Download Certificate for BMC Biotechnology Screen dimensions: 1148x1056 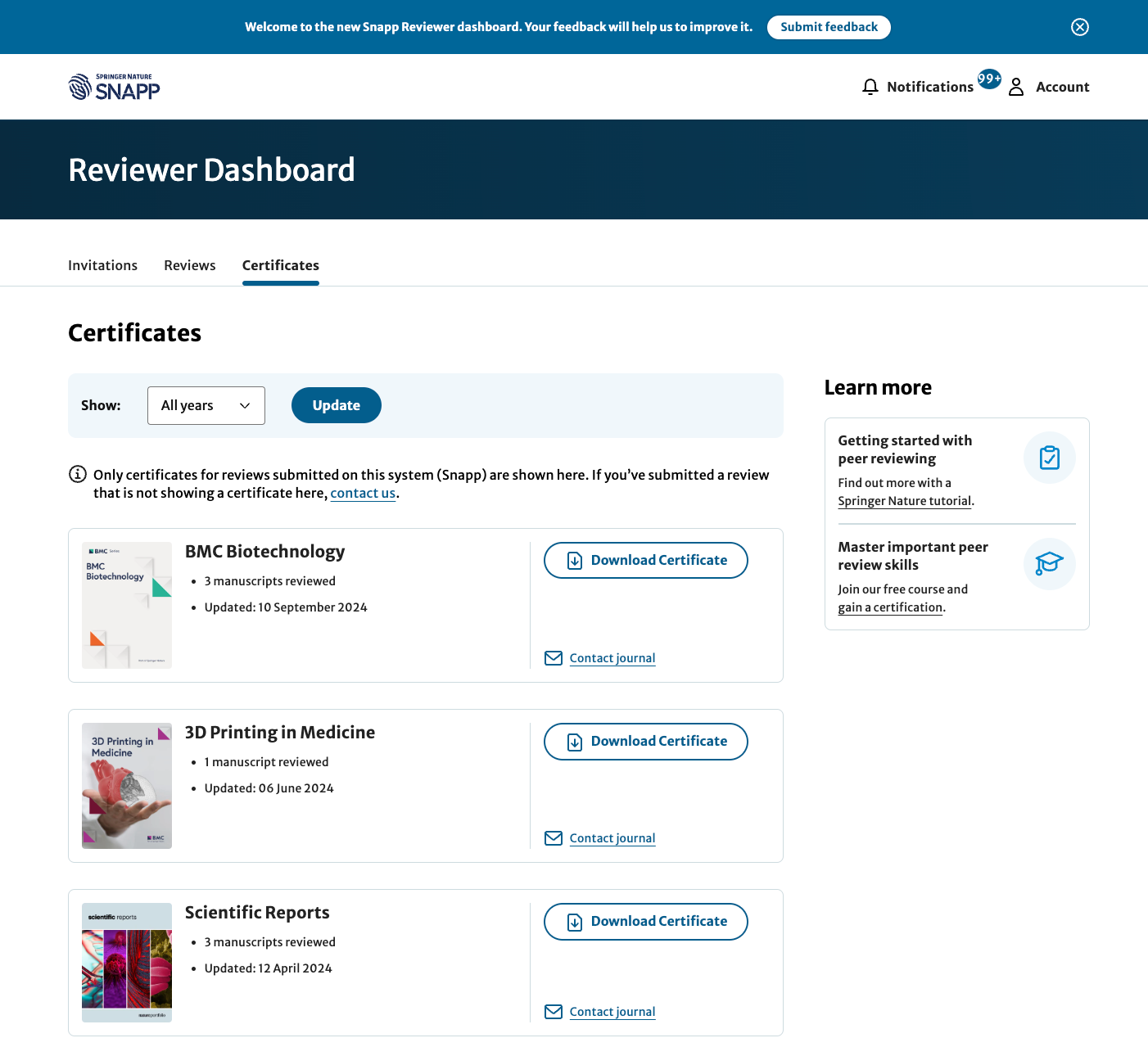(646, 560)
